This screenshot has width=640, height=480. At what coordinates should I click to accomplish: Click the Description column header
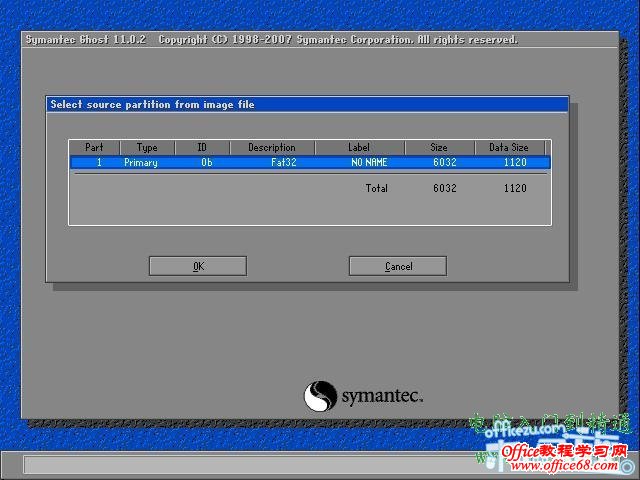click(x=272, y=147)
